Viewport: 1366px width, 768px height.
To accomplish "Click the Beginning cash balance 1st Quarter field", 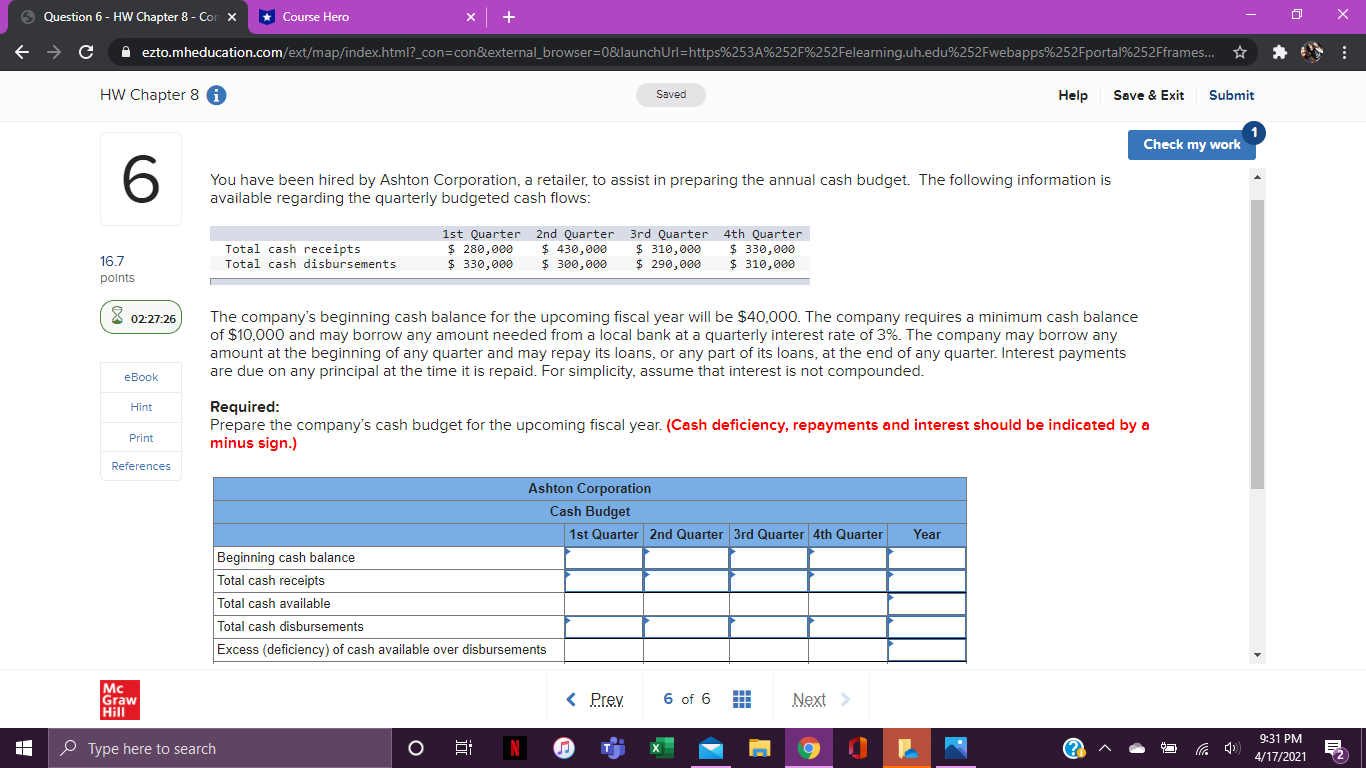I will point(604,557).
